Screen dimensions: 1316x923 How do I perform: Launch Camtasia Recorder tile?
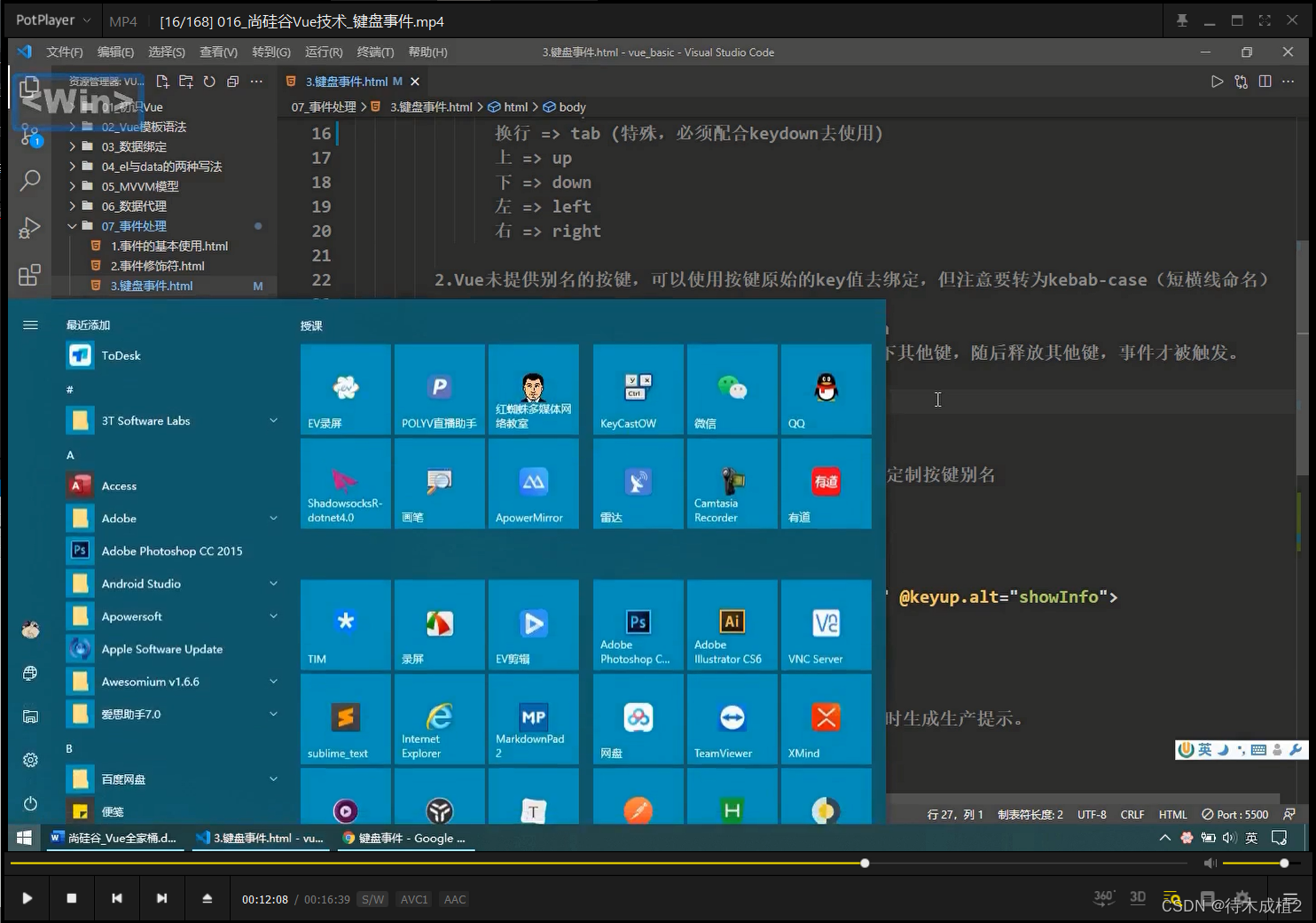point(732,483)
